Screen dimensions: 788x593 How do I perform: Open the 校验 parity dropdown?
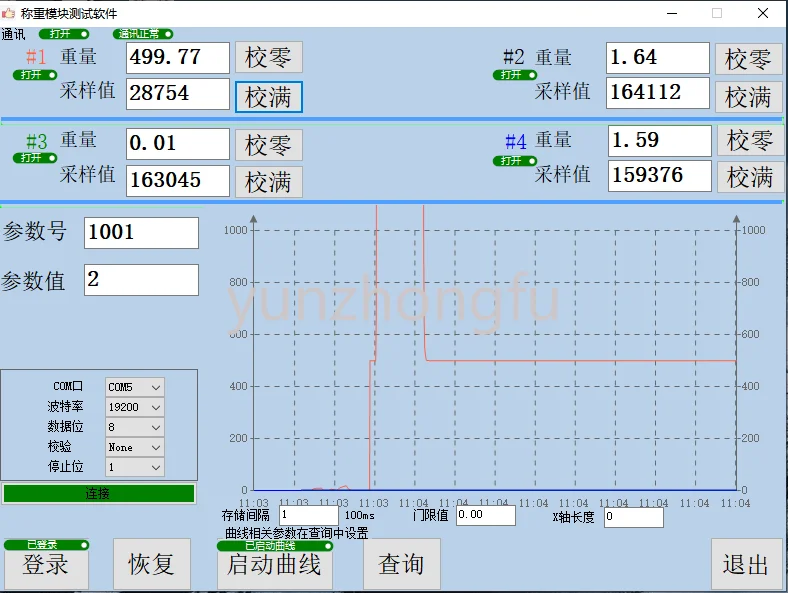pyautogui.click(x=135, y=447)
